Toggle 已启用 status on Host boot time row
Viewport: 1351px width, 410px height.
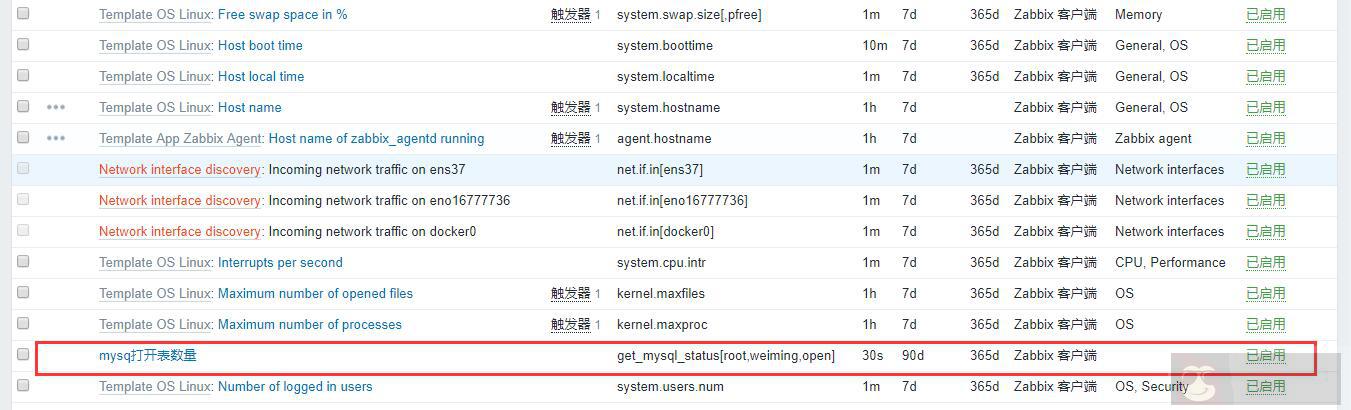pyautogui.click(x=1265, y=45)
